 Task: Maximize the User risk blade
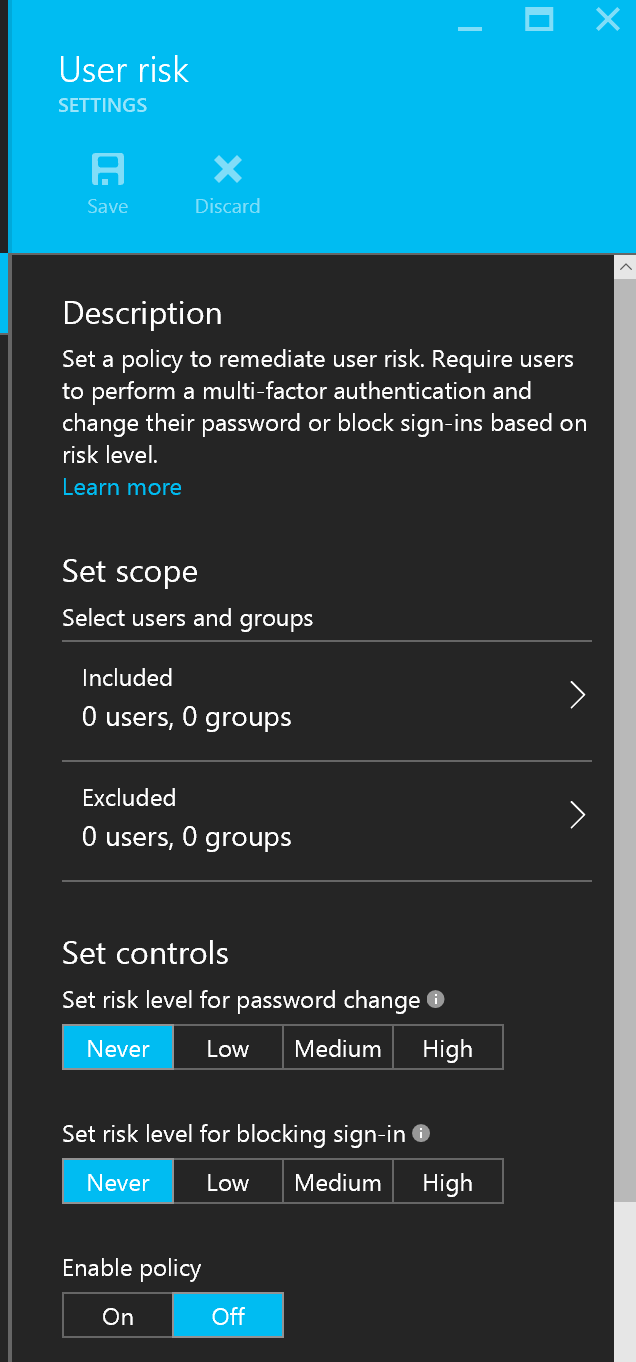(539, 19)
